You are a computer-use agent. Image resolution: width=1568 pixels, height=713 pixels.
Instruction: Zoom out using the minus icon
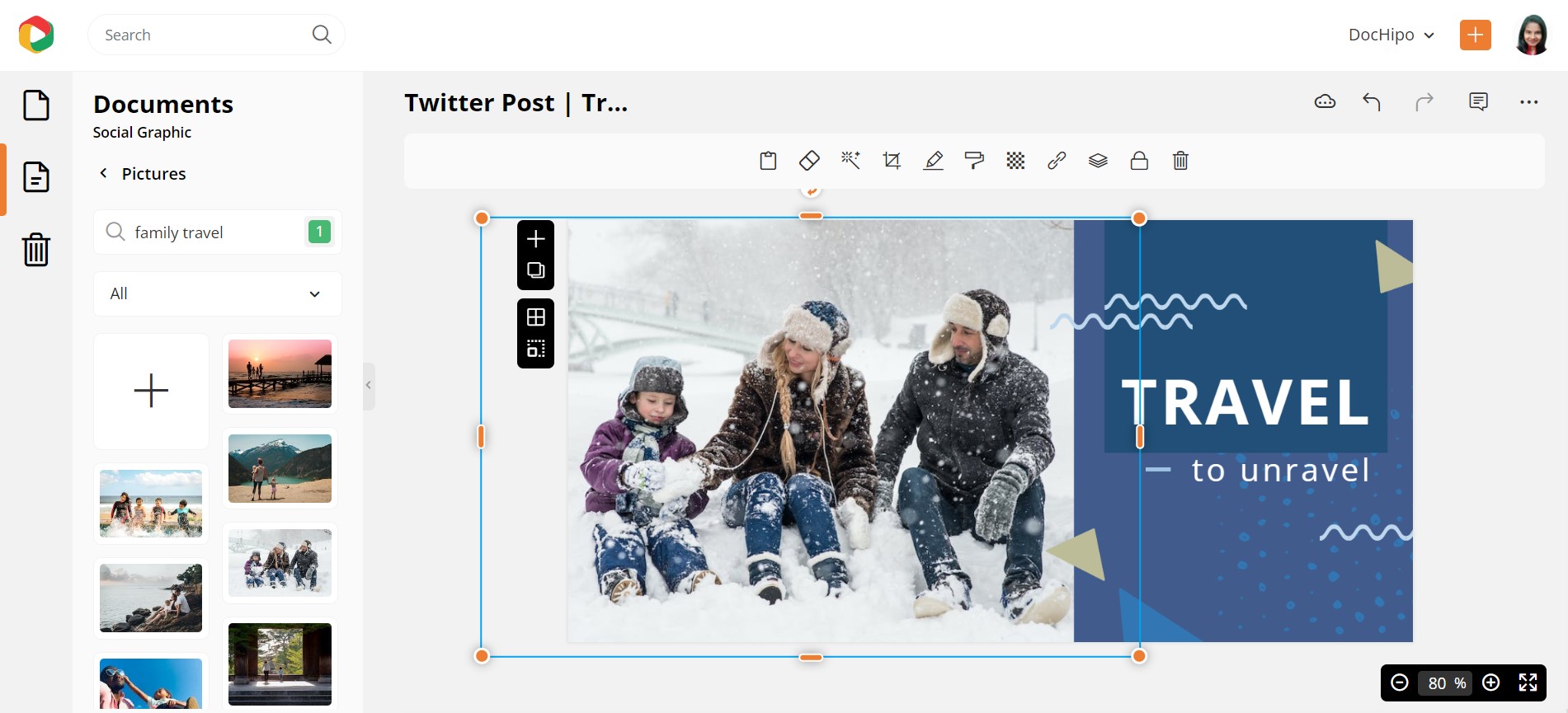(x=1400, y=683)
